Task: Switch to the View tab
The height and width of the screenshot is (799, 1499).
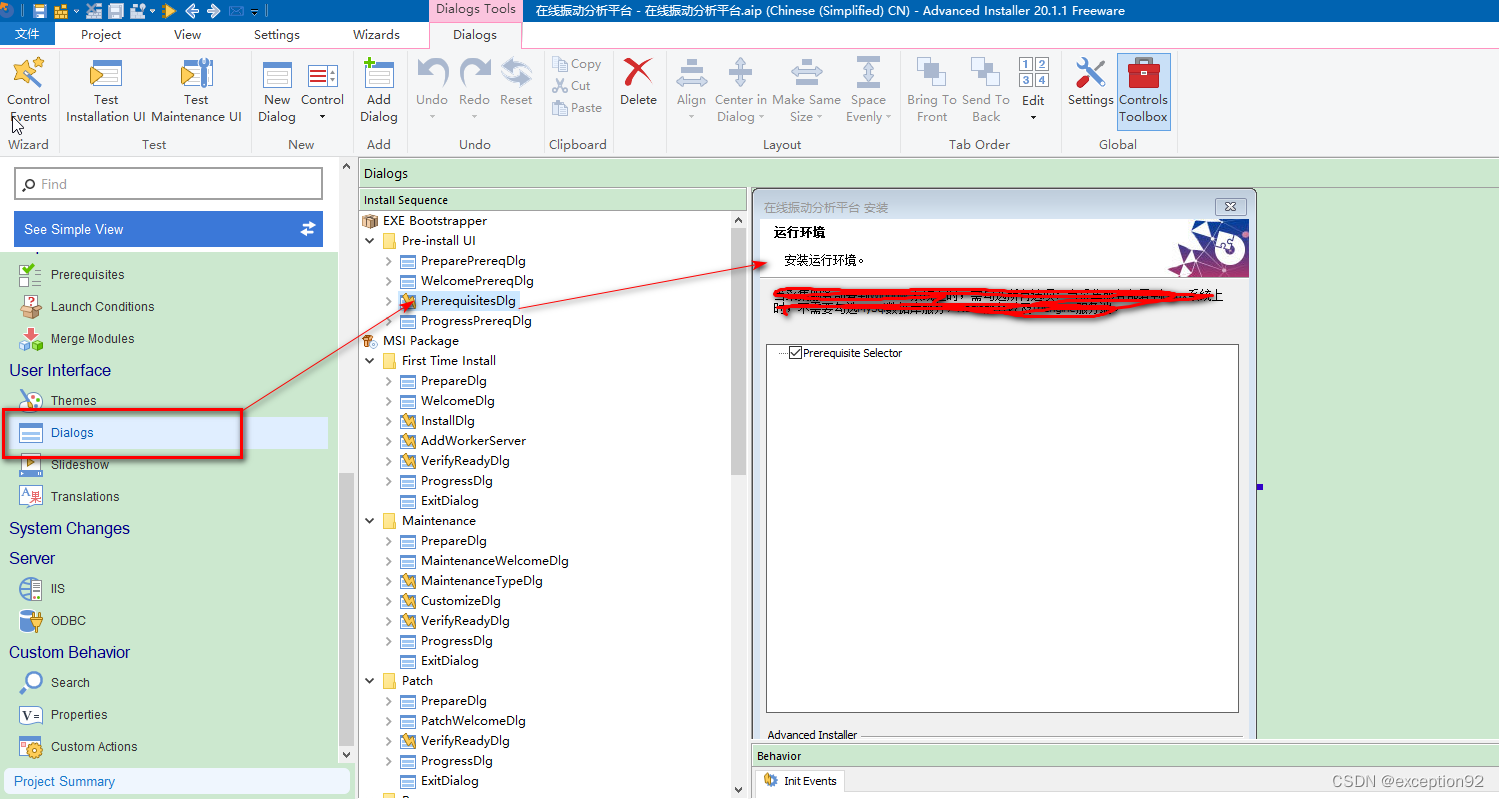Action: [x=187, y=34]
